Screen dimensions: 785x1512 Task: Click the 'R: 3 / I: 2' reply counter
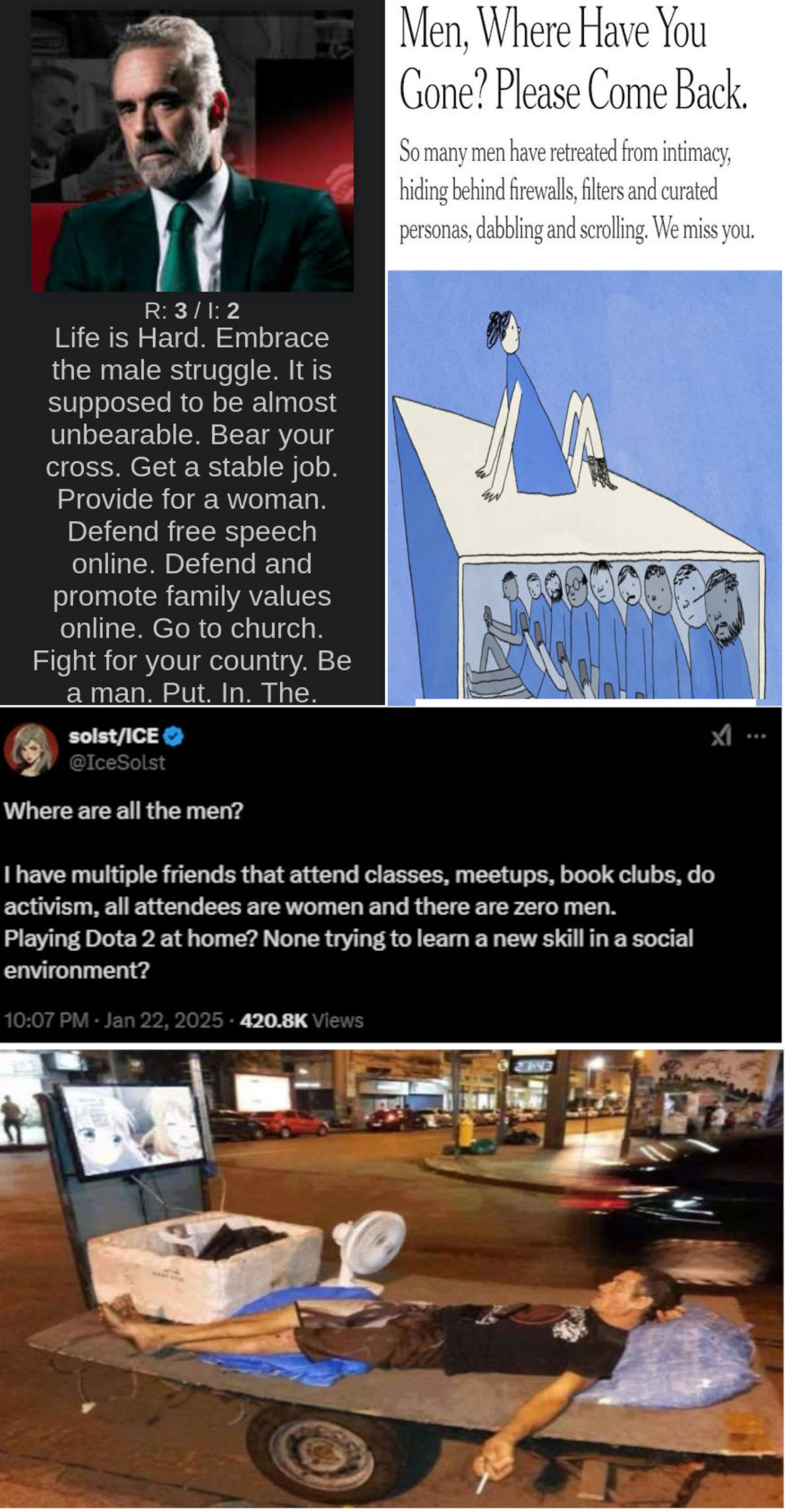192,310
